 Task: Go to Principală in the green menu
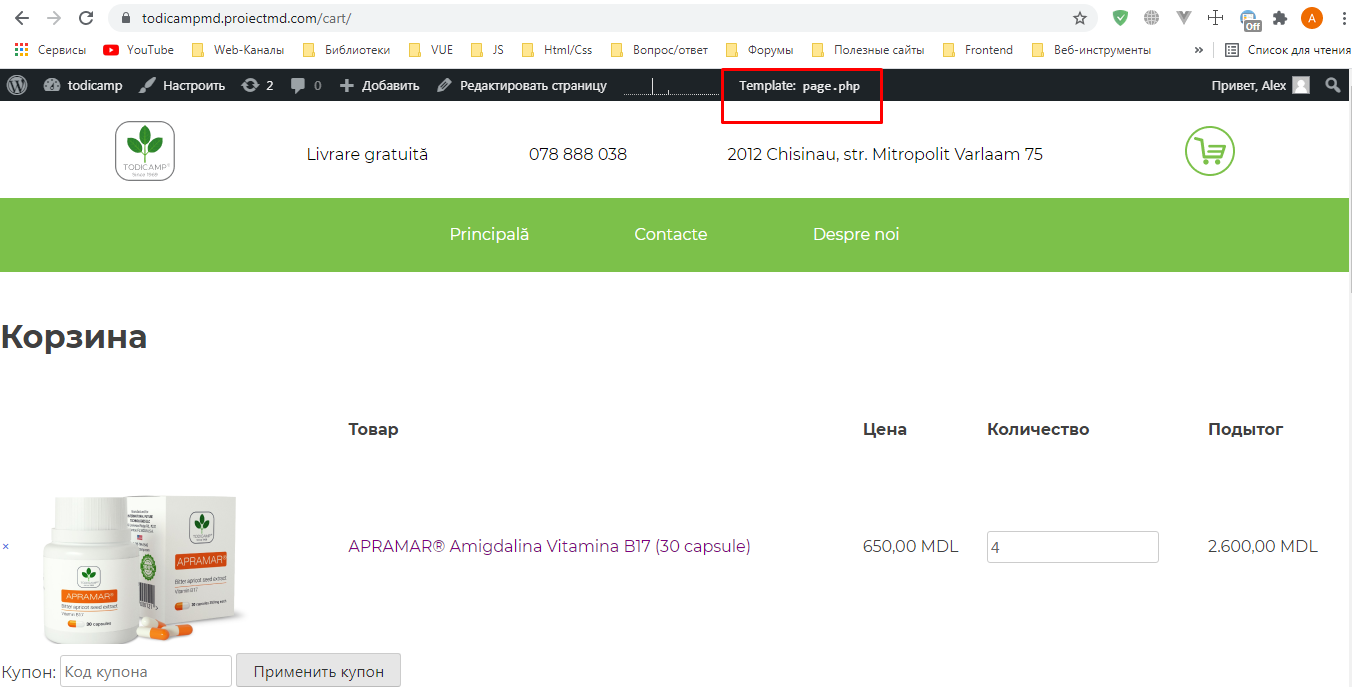coord(489,234)
